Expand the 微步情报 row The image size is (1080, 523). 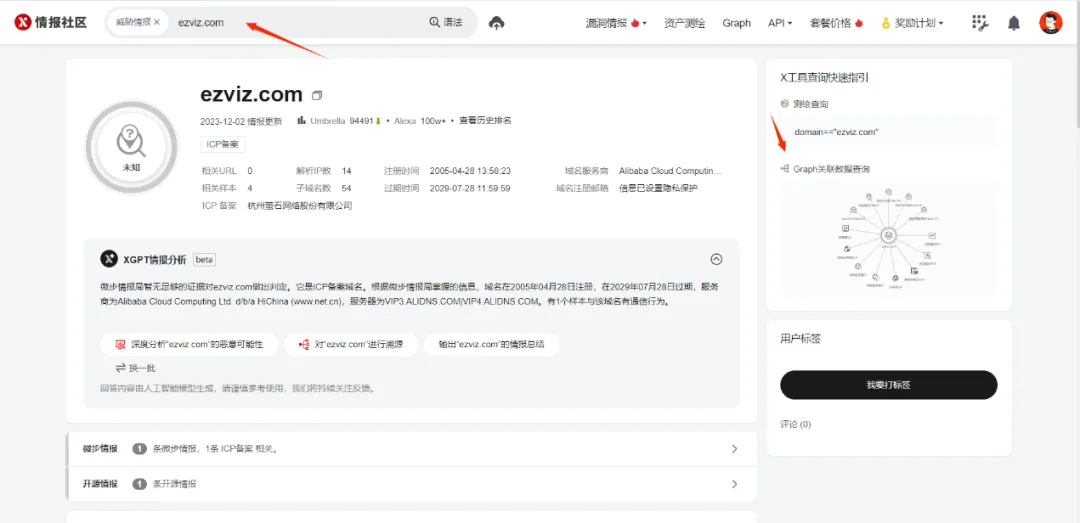(x=734, y=449)
